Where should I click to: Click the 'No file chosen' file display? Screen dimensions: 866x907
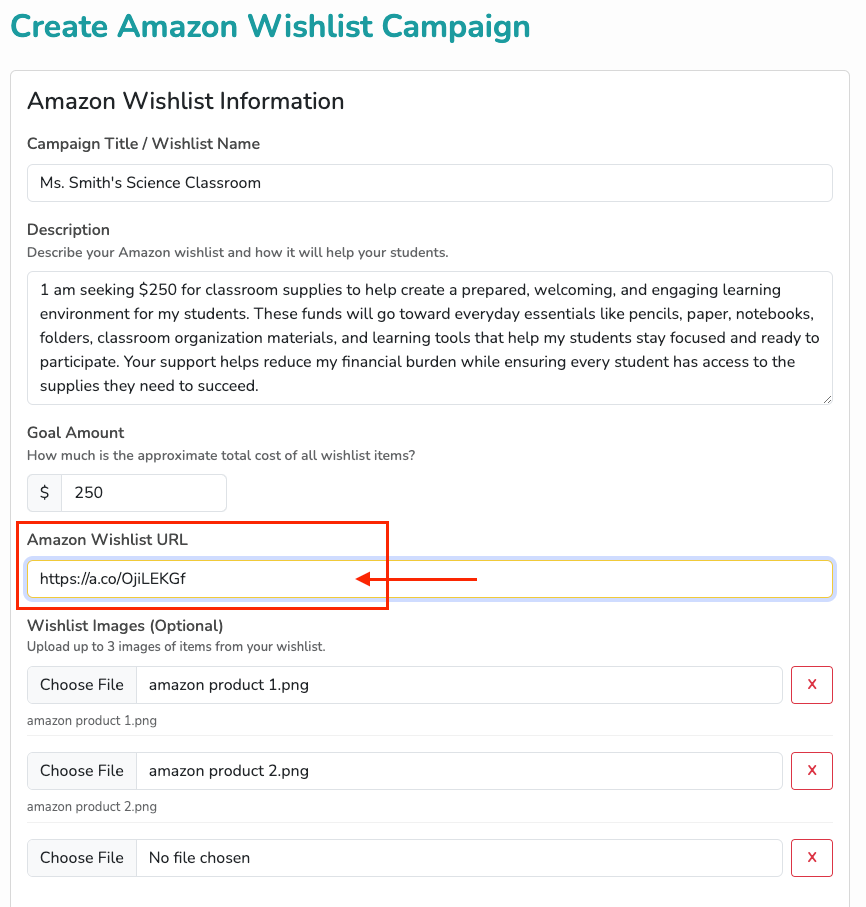click(199, 858)
